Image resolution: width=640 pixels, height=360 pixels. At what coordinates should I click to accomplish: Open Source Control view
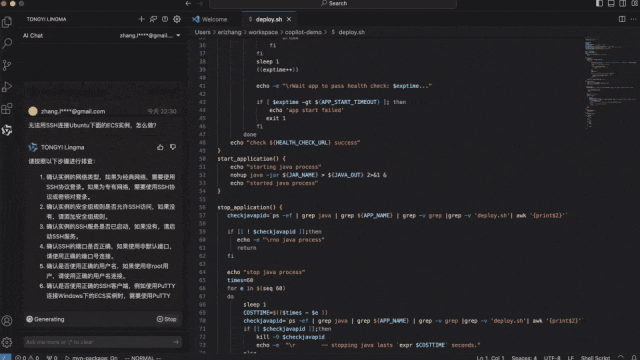coord(7,65)
